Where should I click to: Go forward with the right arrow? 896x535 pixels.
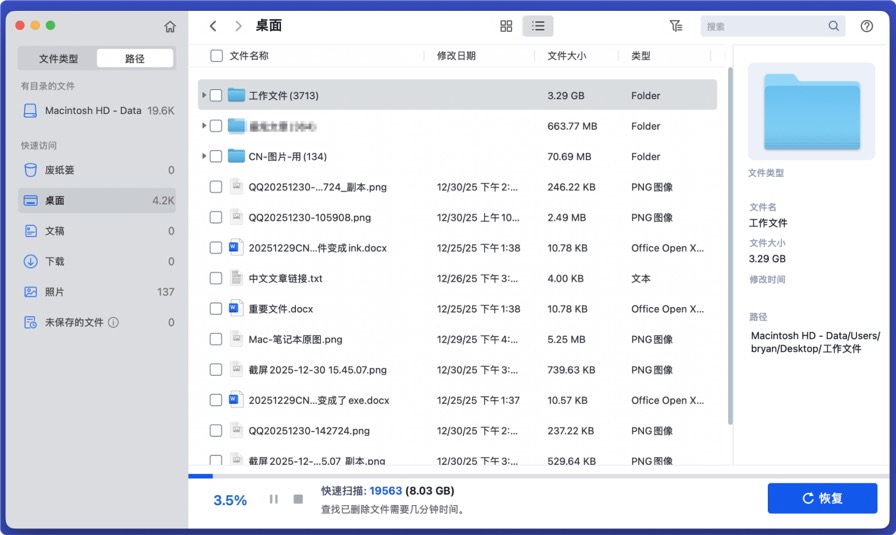pos(238,26)
